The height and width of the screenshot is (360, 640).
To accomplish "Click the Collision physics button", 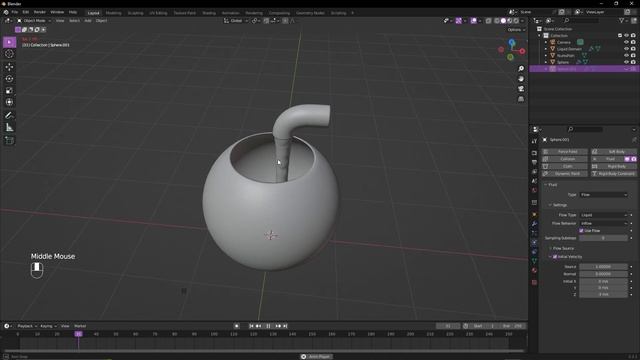I will [x=565, y=159].
